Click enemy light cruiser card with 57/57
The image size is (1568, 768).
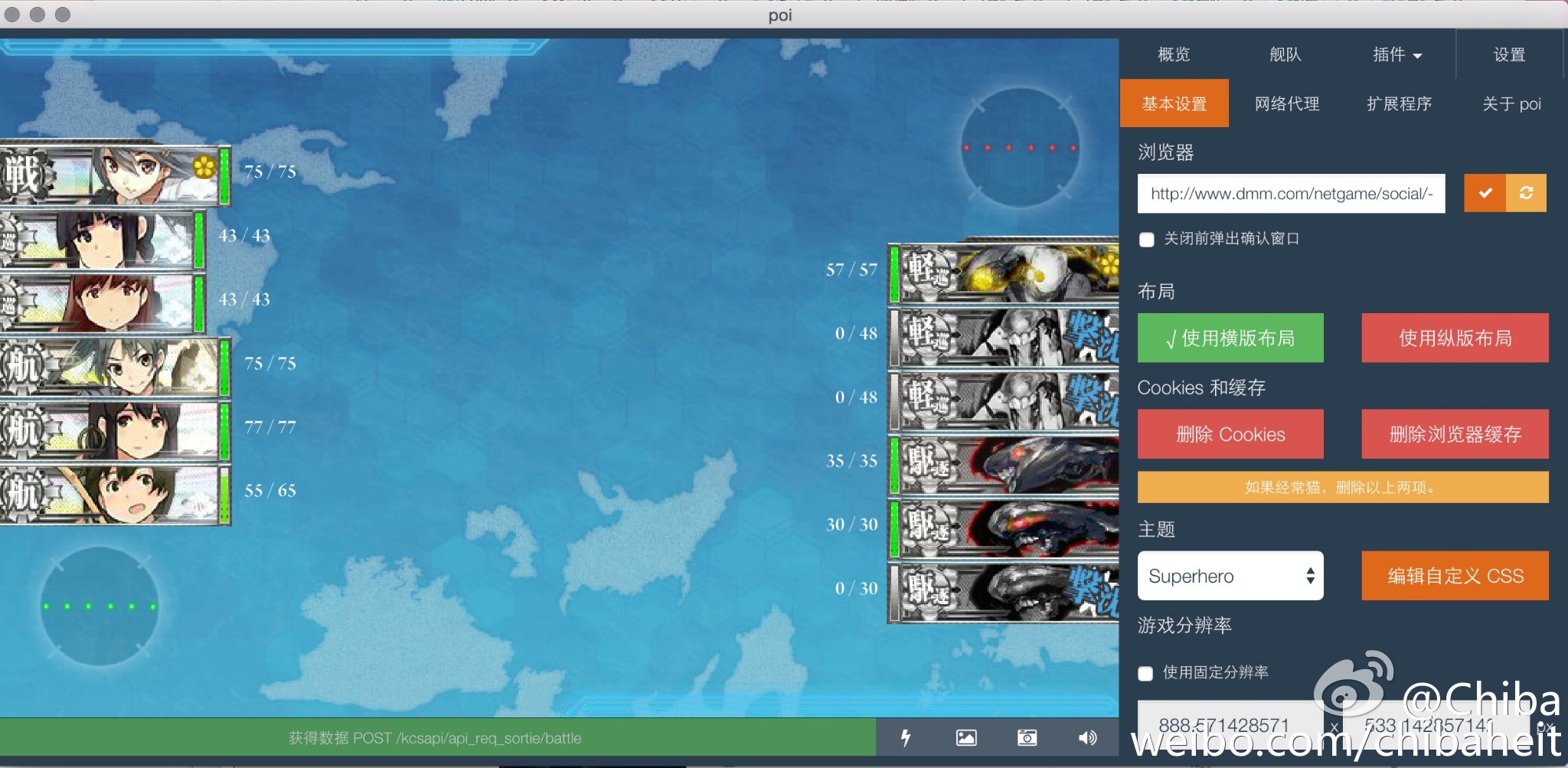(x=1003, y=273)
